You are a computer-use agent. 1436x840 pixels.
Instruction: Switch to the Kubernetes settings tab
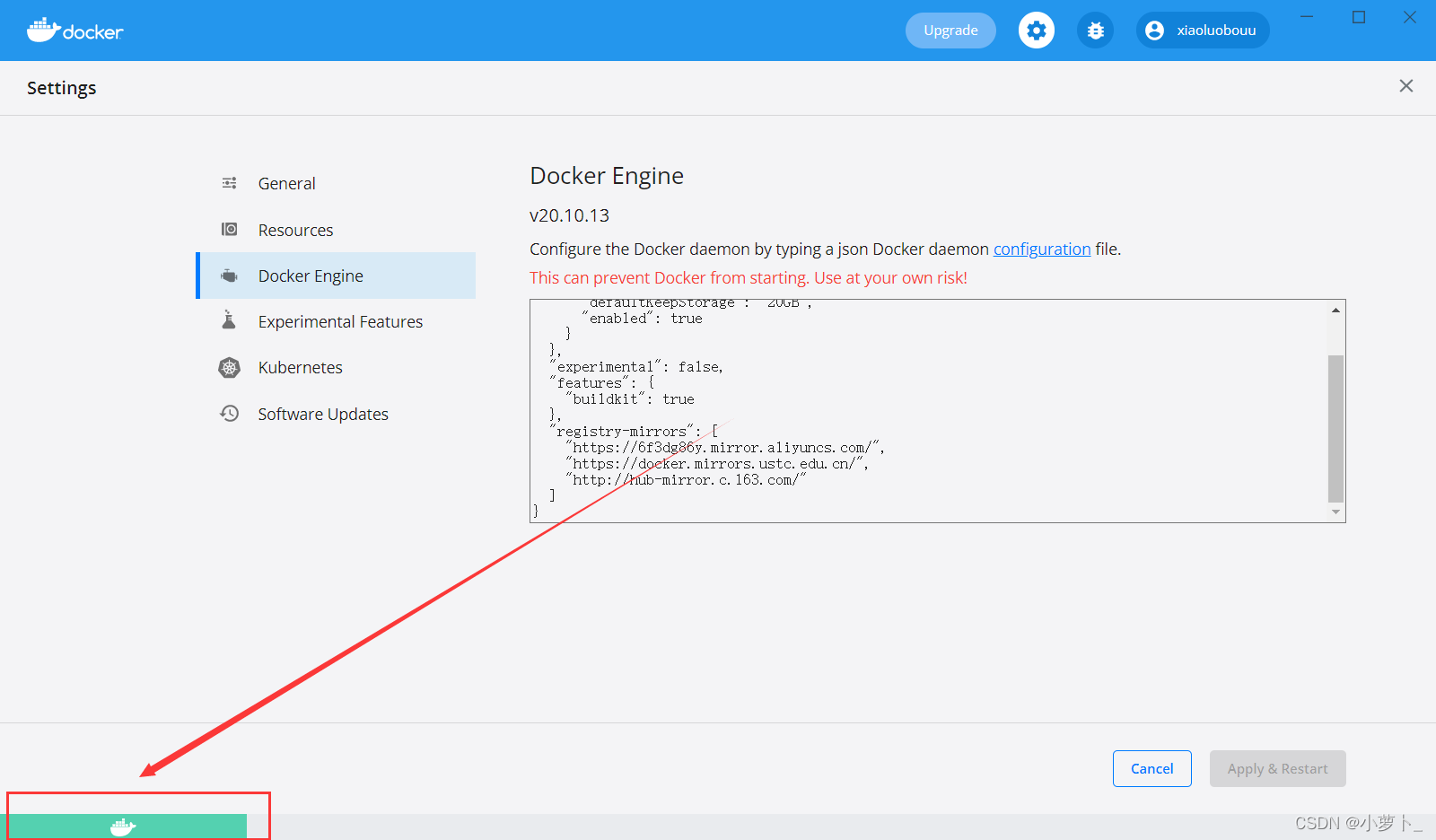pyautogui.click(x=300, y=367)
